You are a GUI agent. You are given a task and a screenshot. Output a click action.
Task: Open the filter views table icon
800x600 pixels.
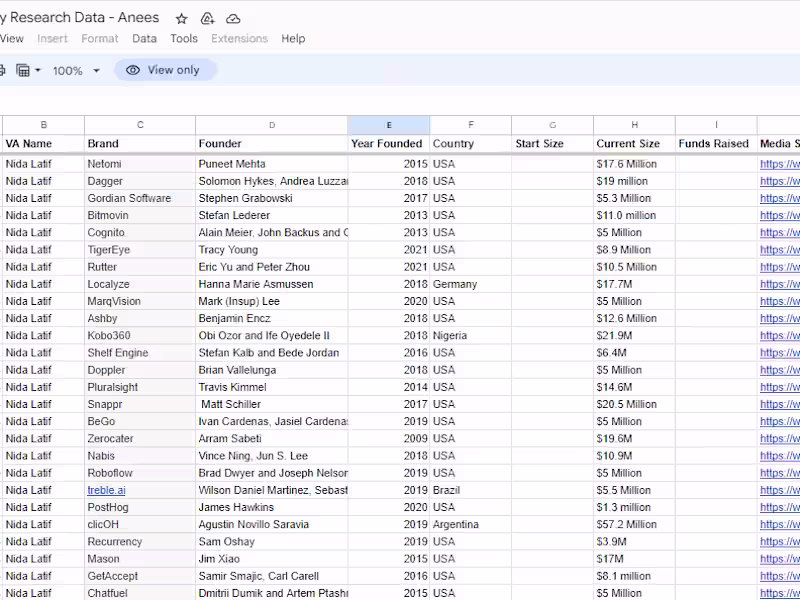click(22, 71)
